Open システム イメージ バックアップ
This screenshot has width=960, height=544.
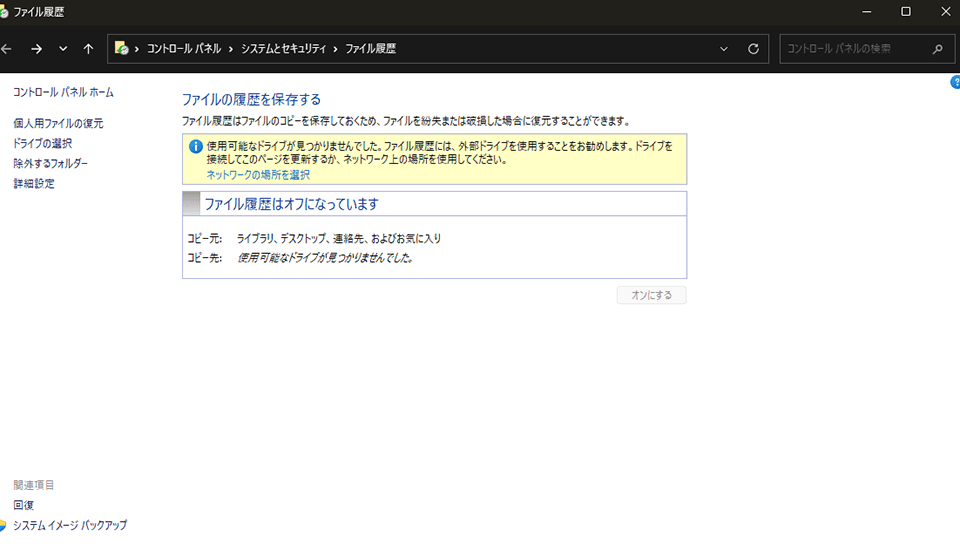pyautogui.click(x=70, y=526)
